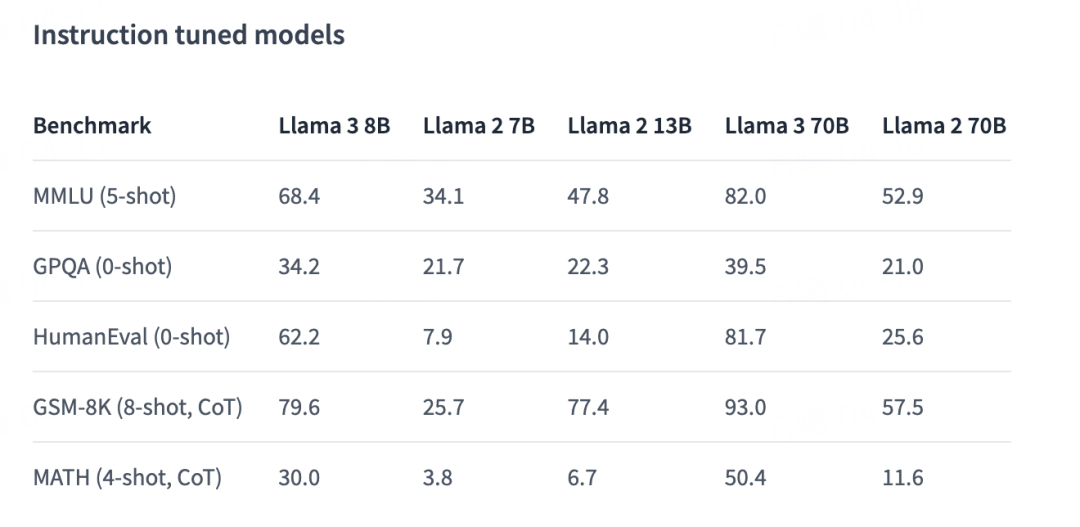This screenshot has width=1080, height=527.
Task: Click the MATH (4-shot, CoT) row label
Action: tap(127, 478)
